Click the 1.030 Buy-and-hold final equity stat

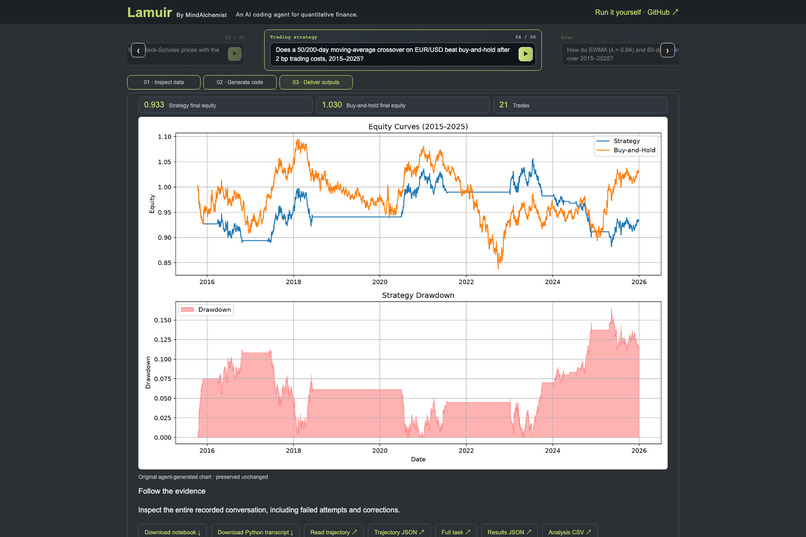tap(402, 105)
